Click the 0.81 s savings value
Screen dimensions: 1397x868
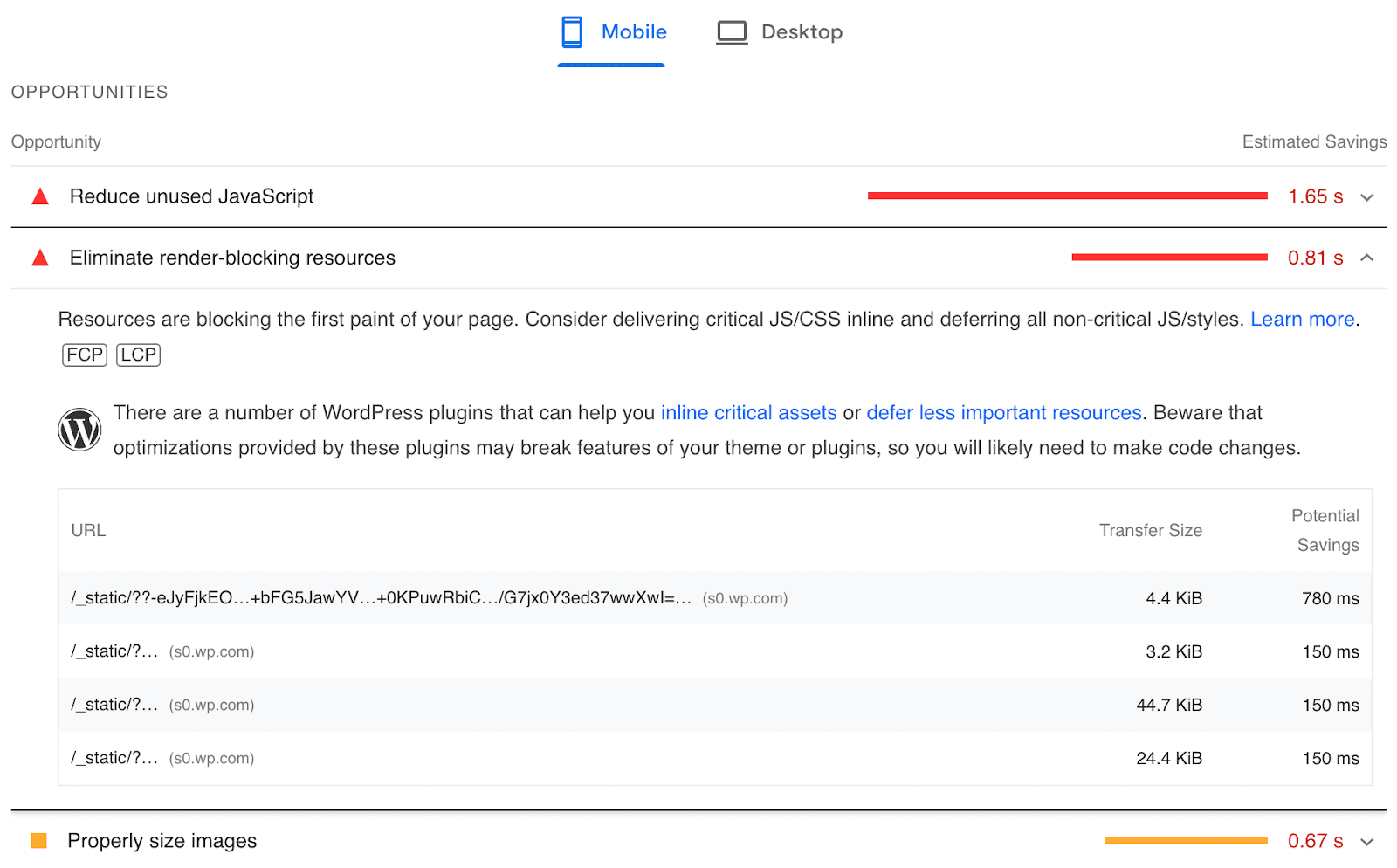1316,258
